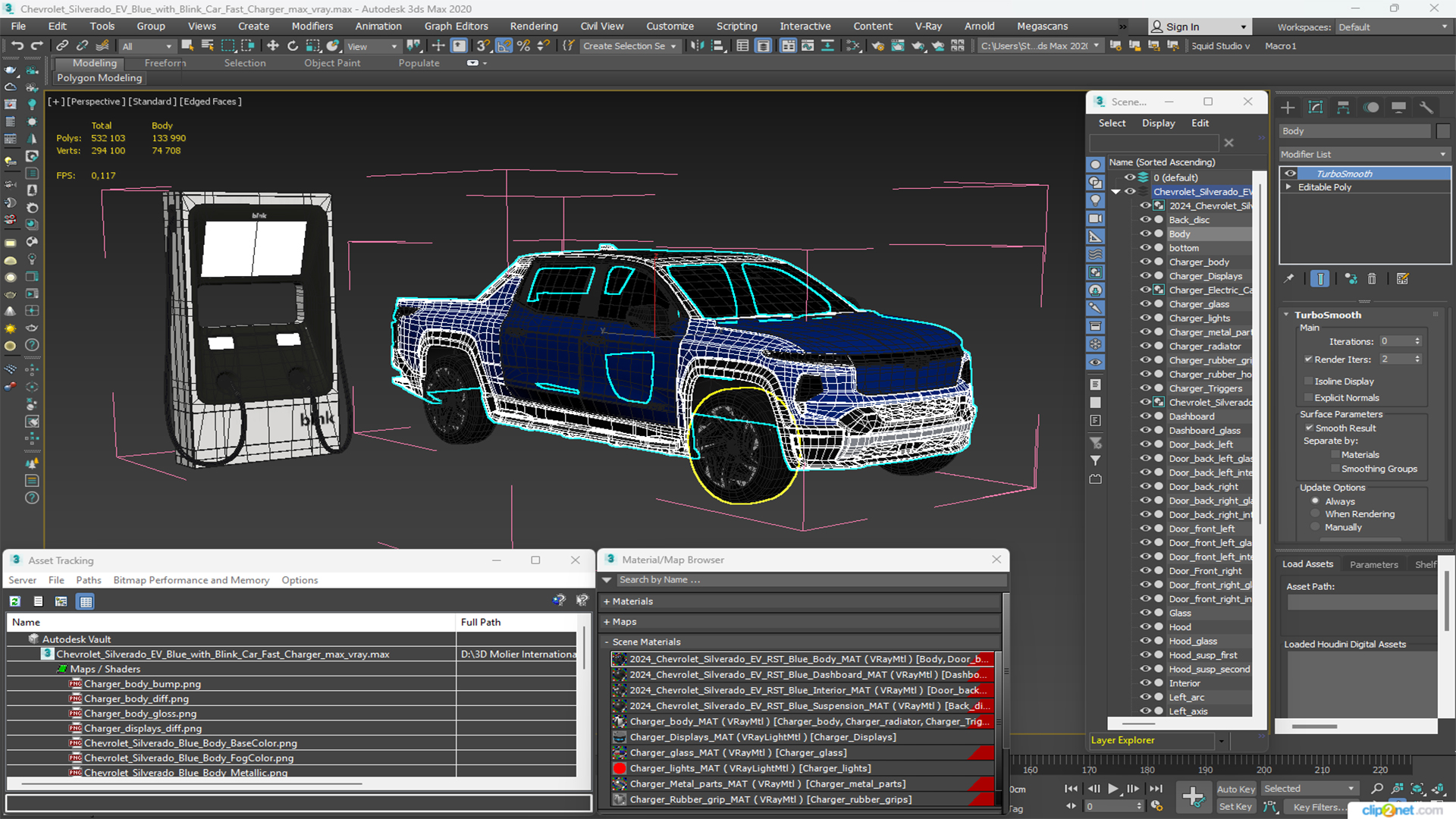Click Configure Modifier Sets icon
This screenshot has height=819, width=1456.
pyautogui.click(x=1402, y=279)
